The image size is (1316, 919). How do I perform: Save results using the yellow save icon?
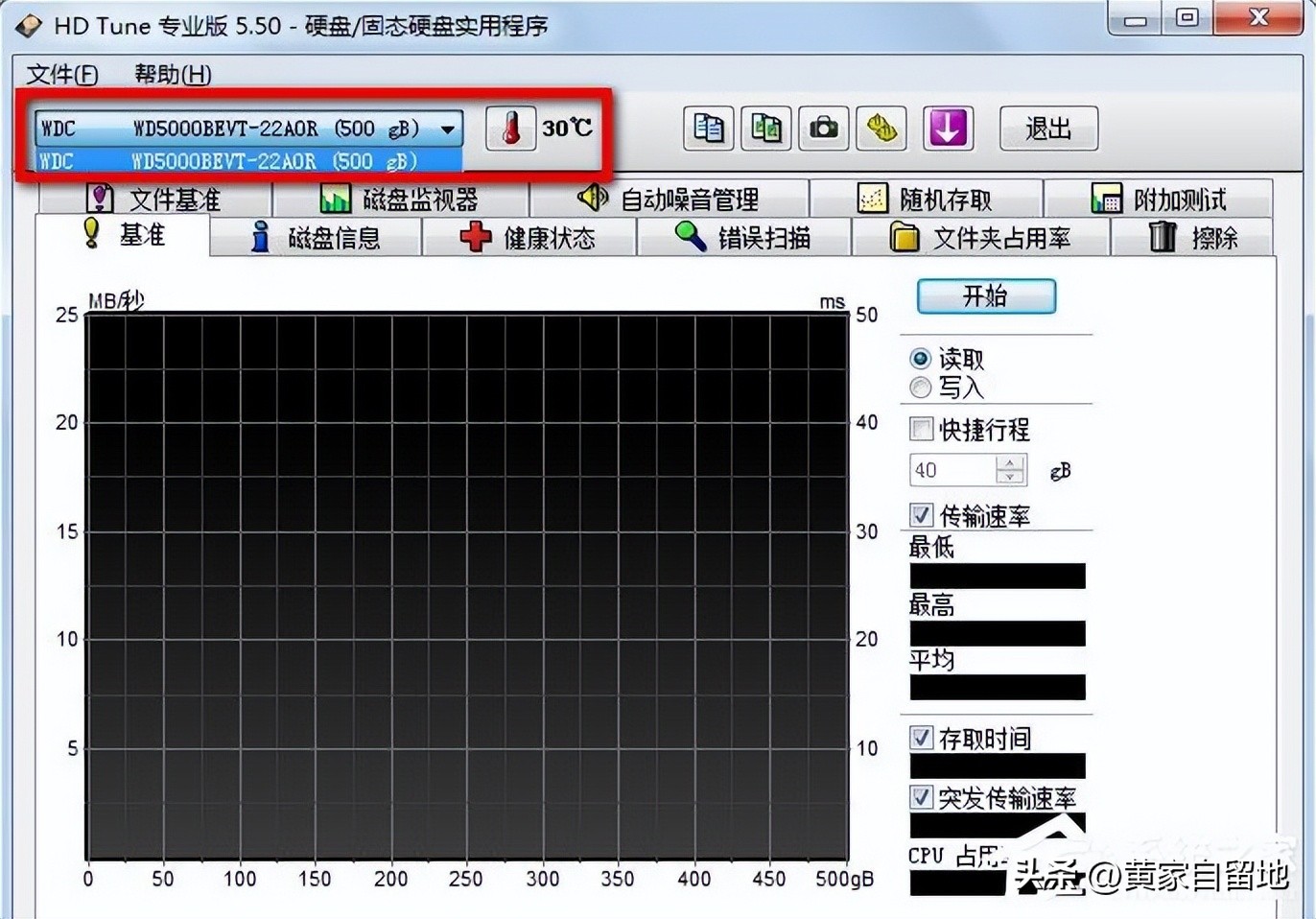click(x=881, y=129)
